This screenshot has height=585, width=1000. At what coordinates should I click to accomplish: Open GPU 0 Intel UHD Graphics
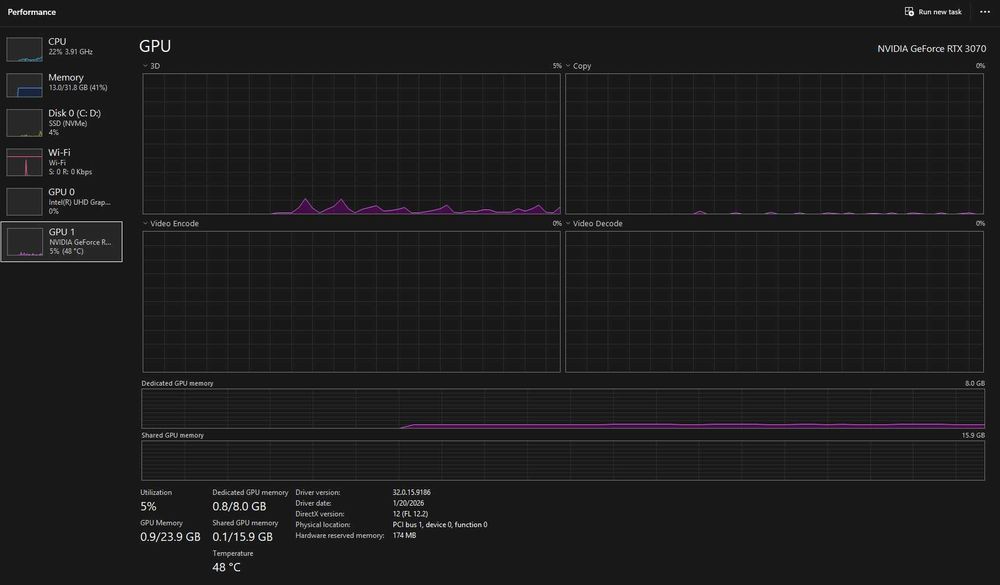point(61,201)
